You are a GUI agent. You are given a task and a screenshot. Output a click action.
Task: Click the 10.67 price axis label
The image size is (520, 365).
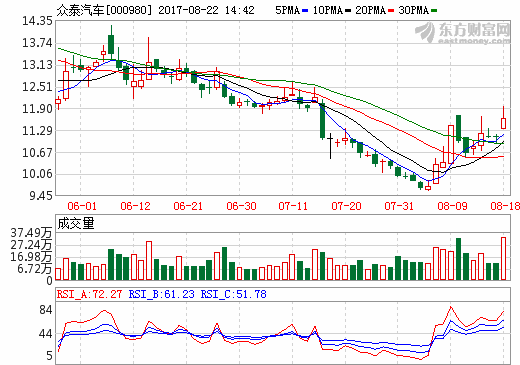pos(37,152)
